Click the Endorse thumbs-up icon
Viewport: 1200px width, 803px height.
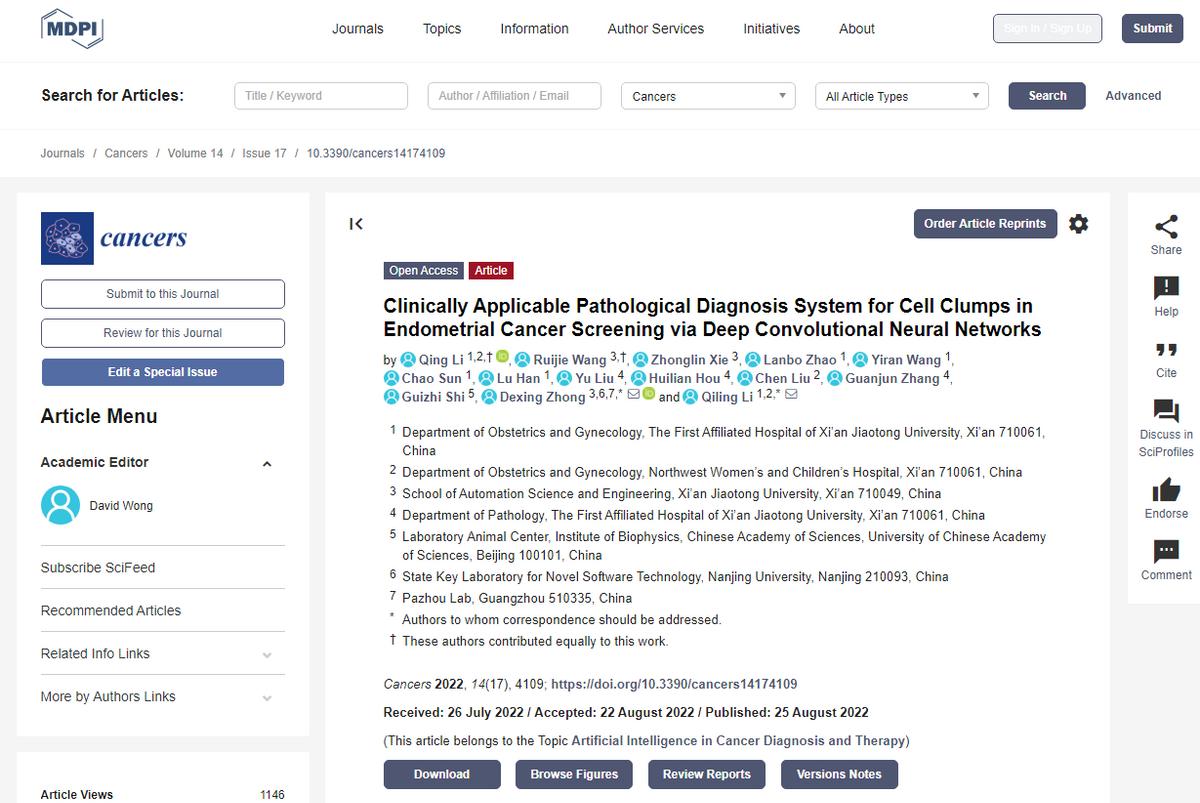[1166, 490]
